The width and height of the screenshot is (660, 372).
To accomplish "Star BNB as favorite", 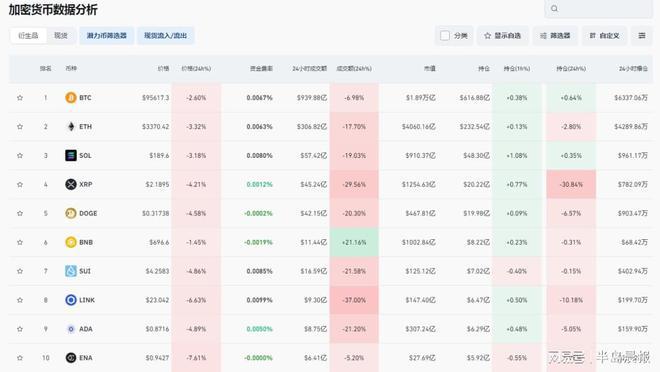I will (20, 242).
